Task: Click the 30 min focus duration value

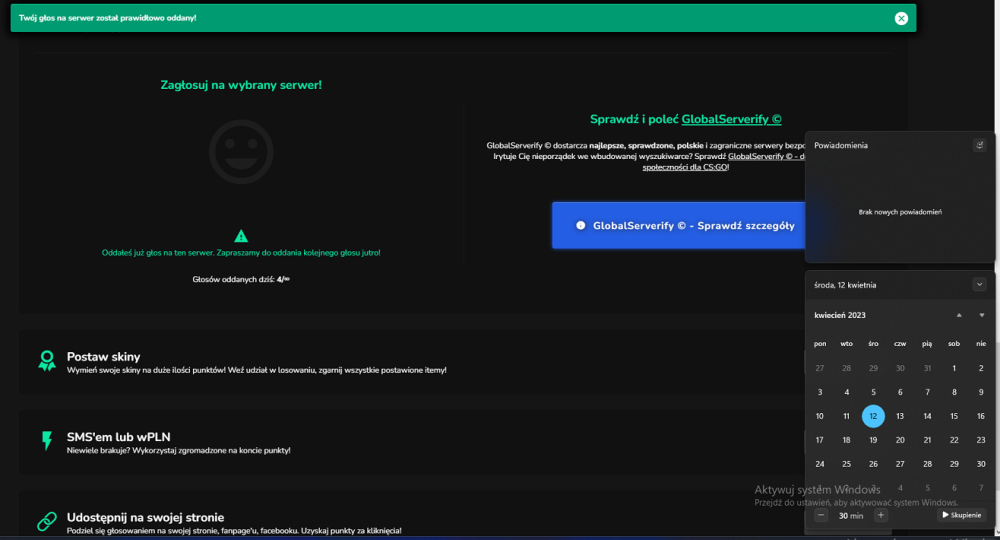Action: [x=851, y=516]
